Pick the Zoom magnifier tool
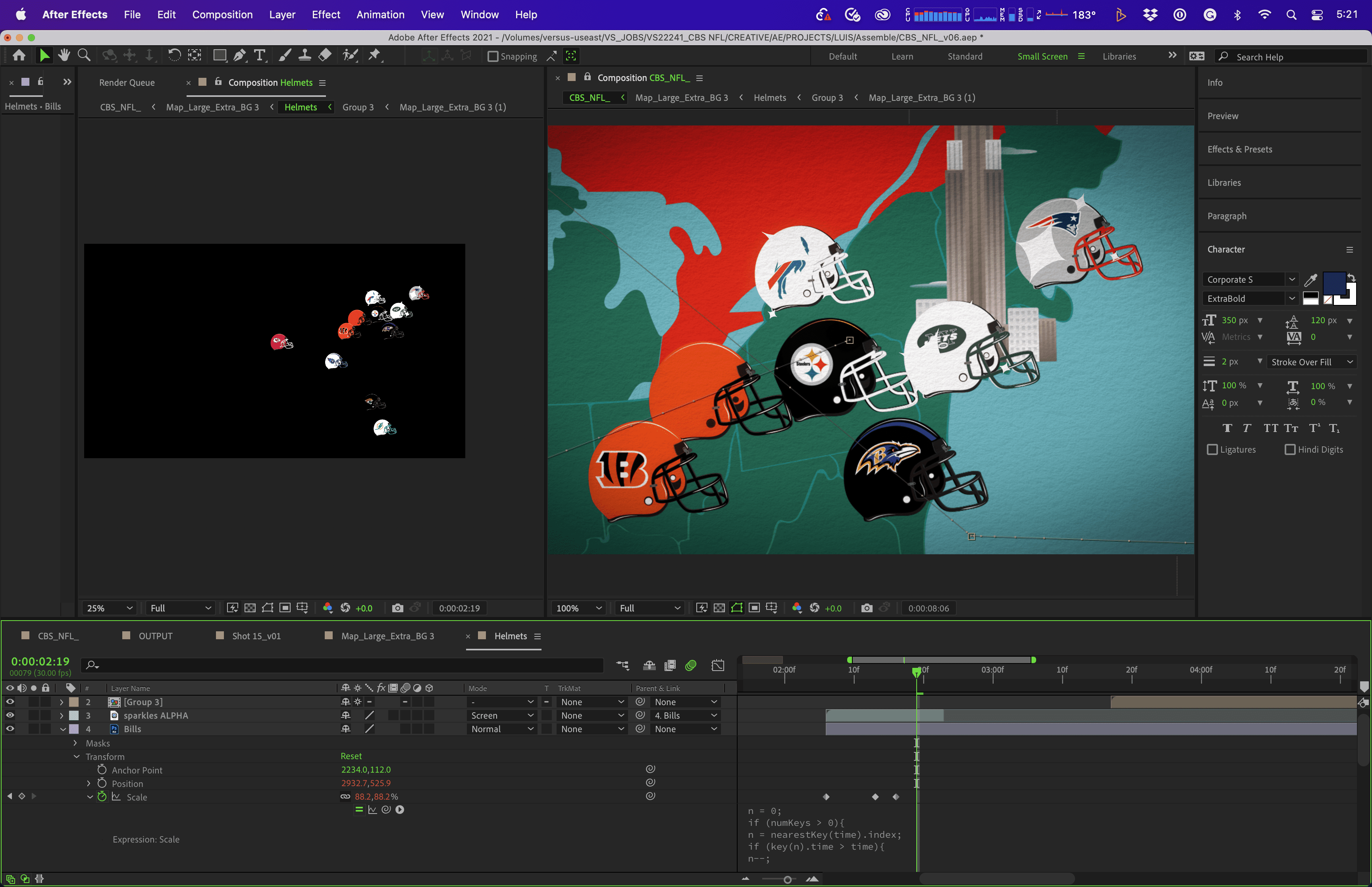1372x887 pixels. 84,55
